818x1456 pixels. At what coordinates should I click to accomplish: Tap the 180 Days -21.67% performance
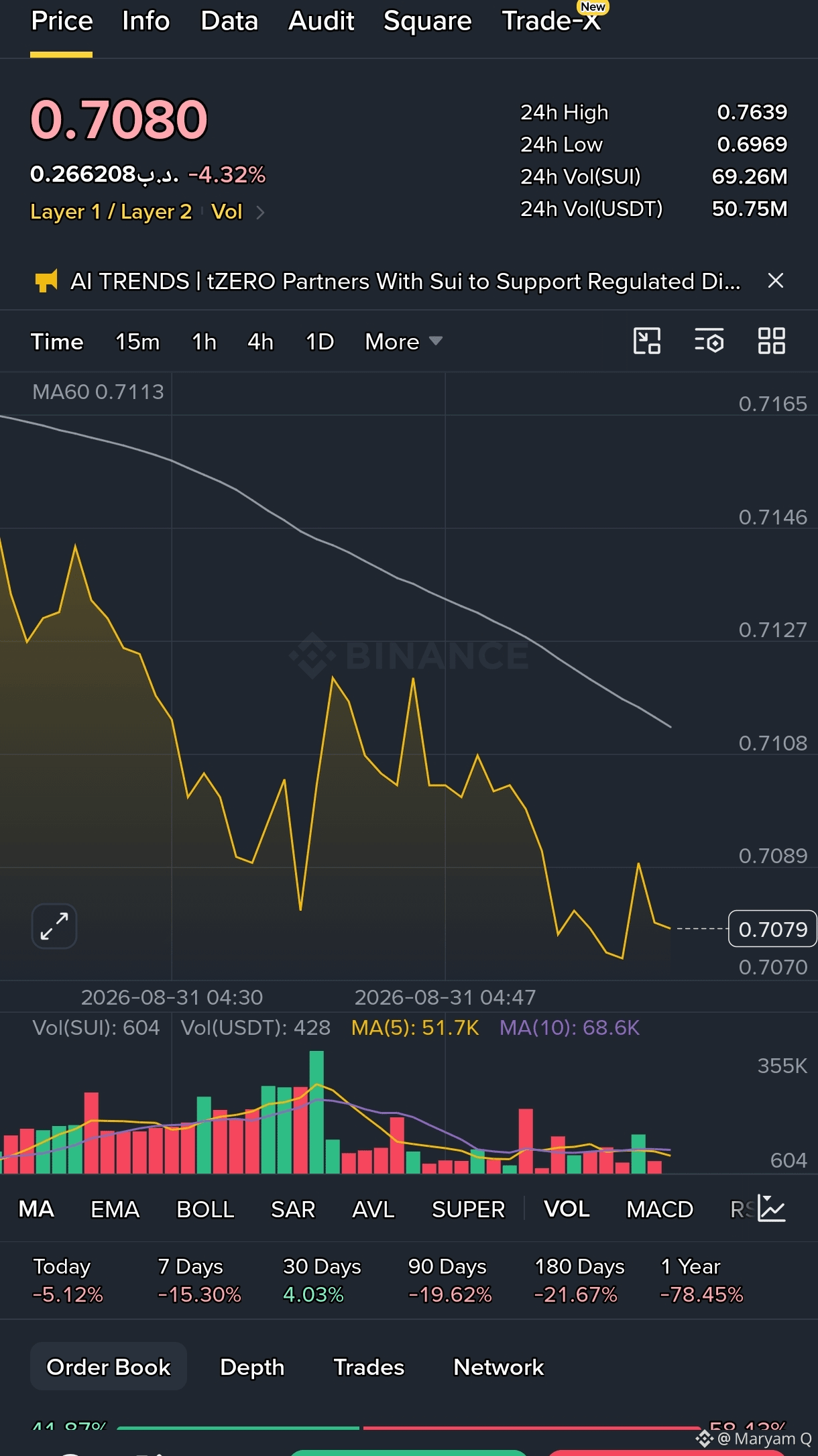pyautogui.click(x=579, y=1280)
